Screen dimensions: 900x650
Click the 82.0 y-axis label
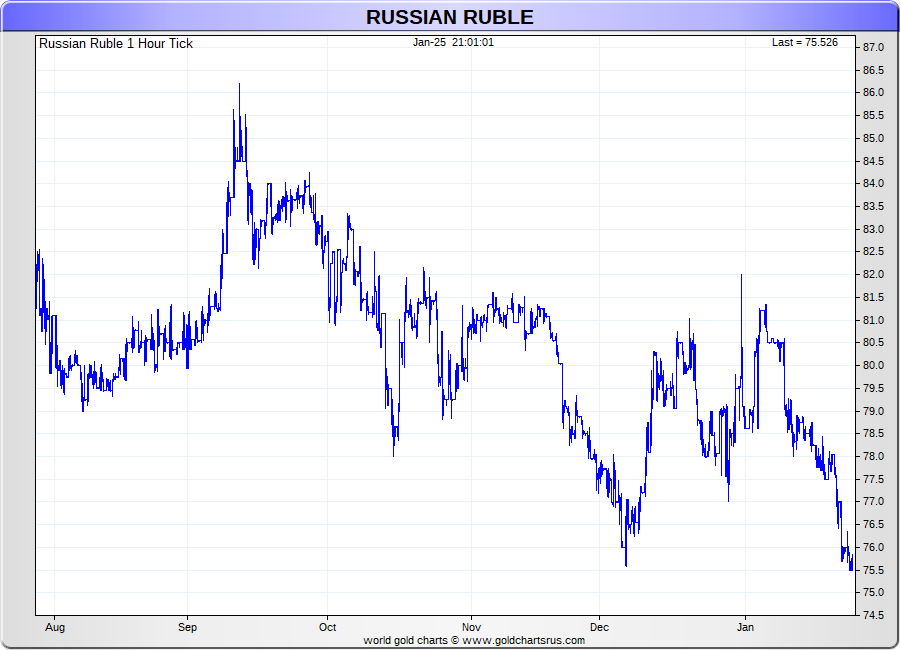pos(874,274)
